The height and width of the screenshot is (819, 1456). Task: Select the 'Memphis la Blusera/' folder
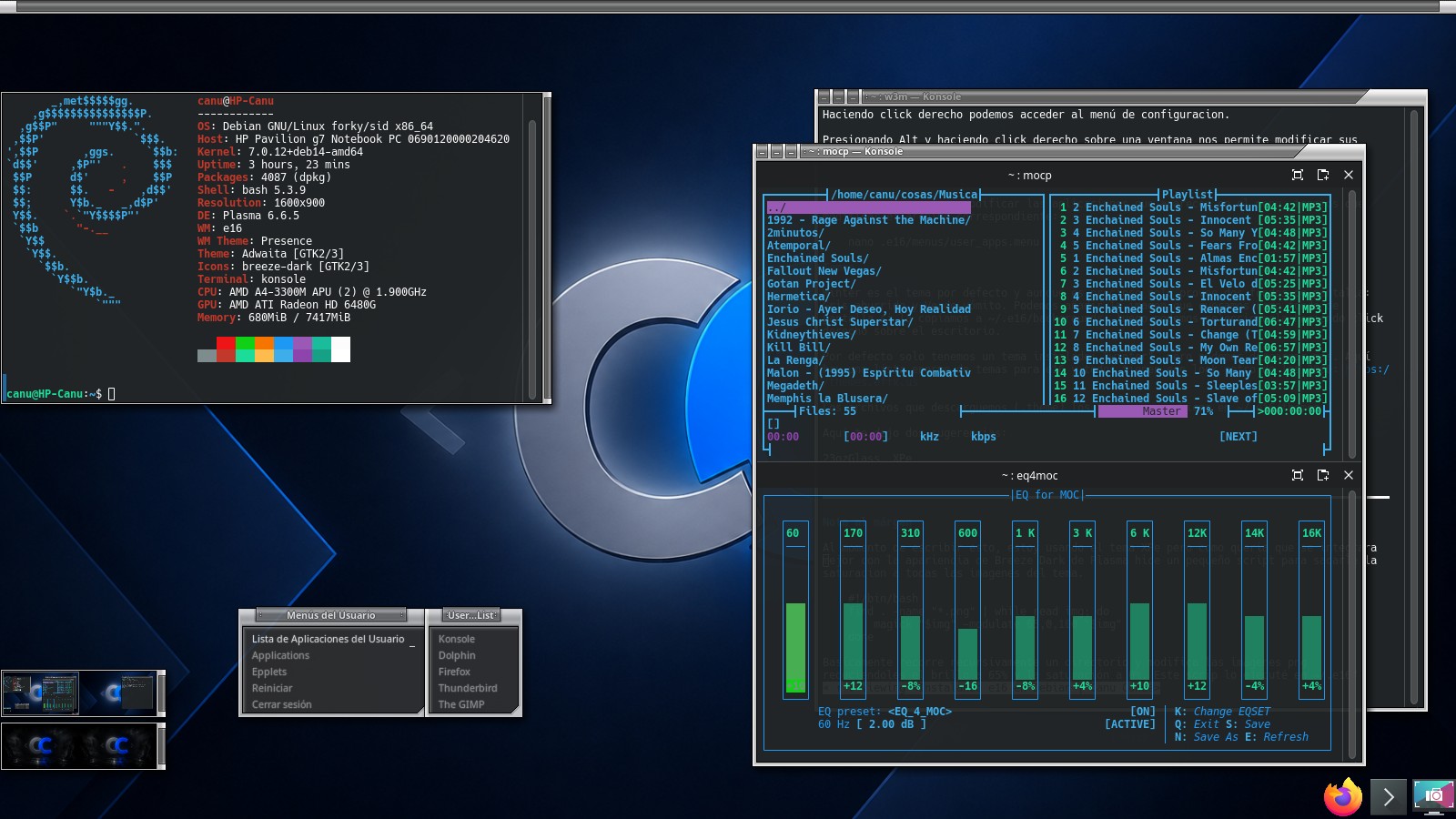[827, 399]
